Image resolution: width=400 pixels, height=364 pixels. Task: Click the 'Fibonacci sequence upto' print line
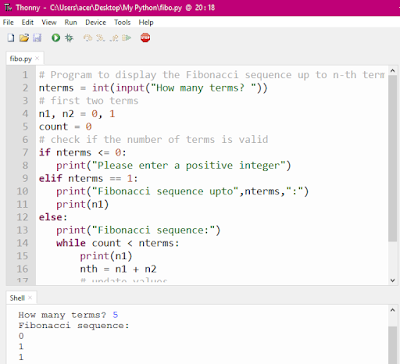pyautogui.click(x=182, y=191)
